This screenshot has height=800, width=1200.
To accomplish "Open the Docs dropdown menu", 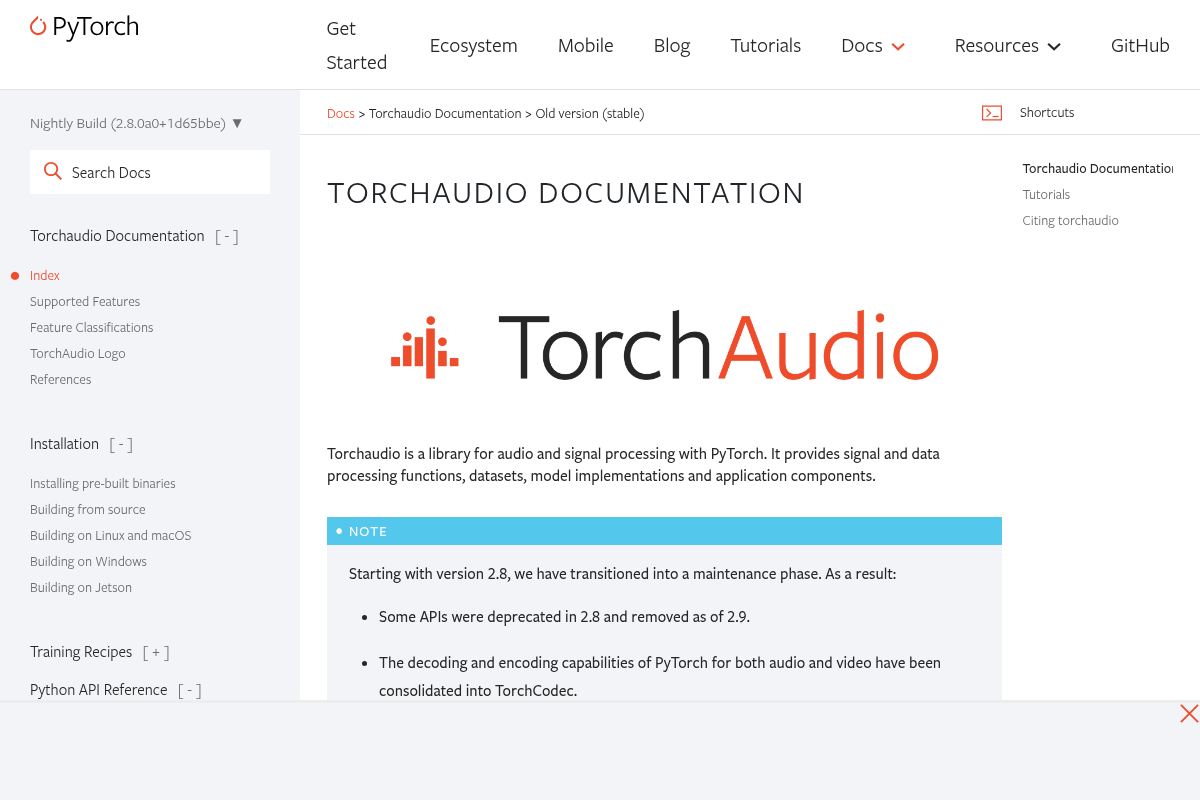I will click(873, 46).
